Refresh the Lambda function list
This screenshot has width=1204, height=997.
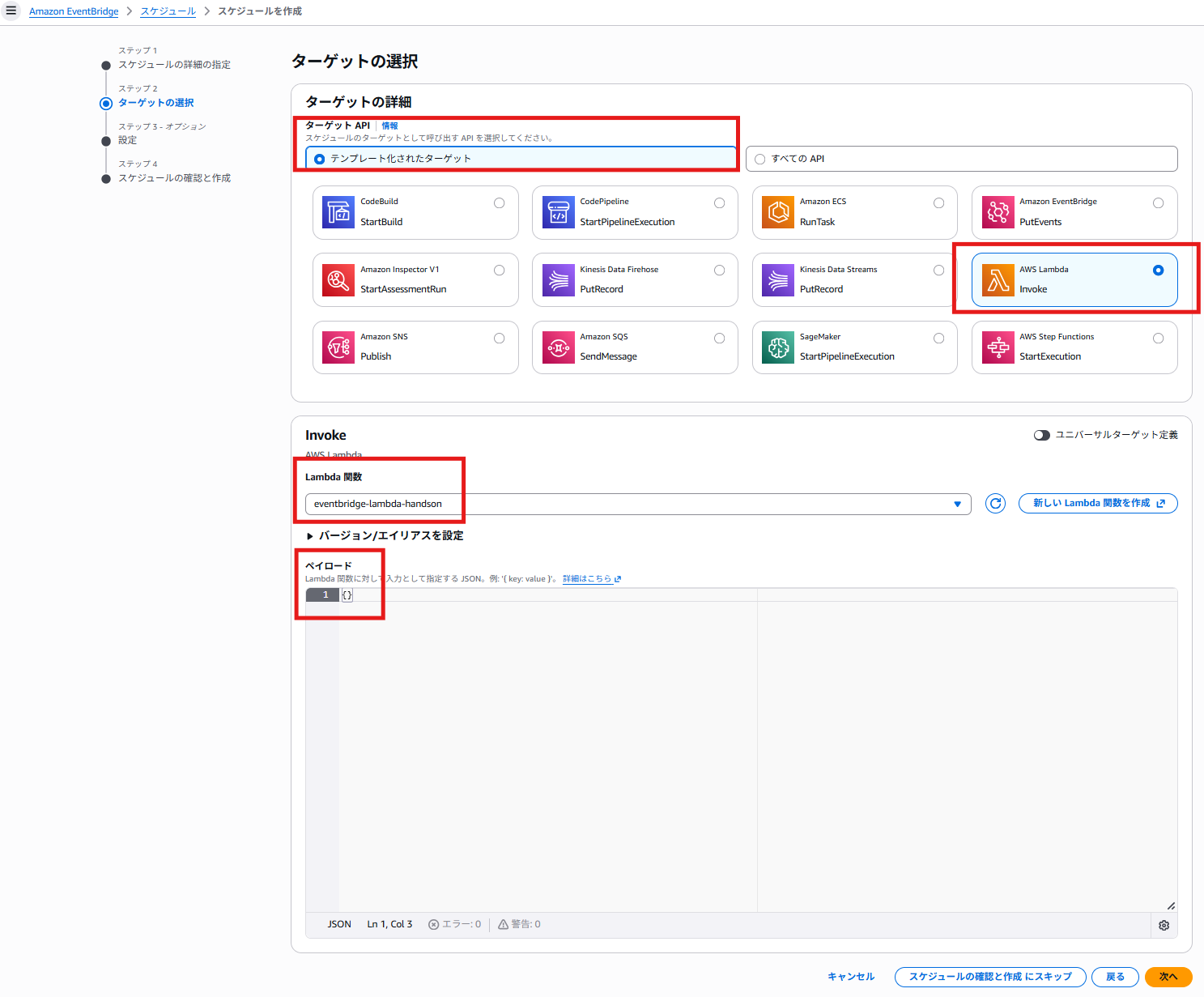995,504
